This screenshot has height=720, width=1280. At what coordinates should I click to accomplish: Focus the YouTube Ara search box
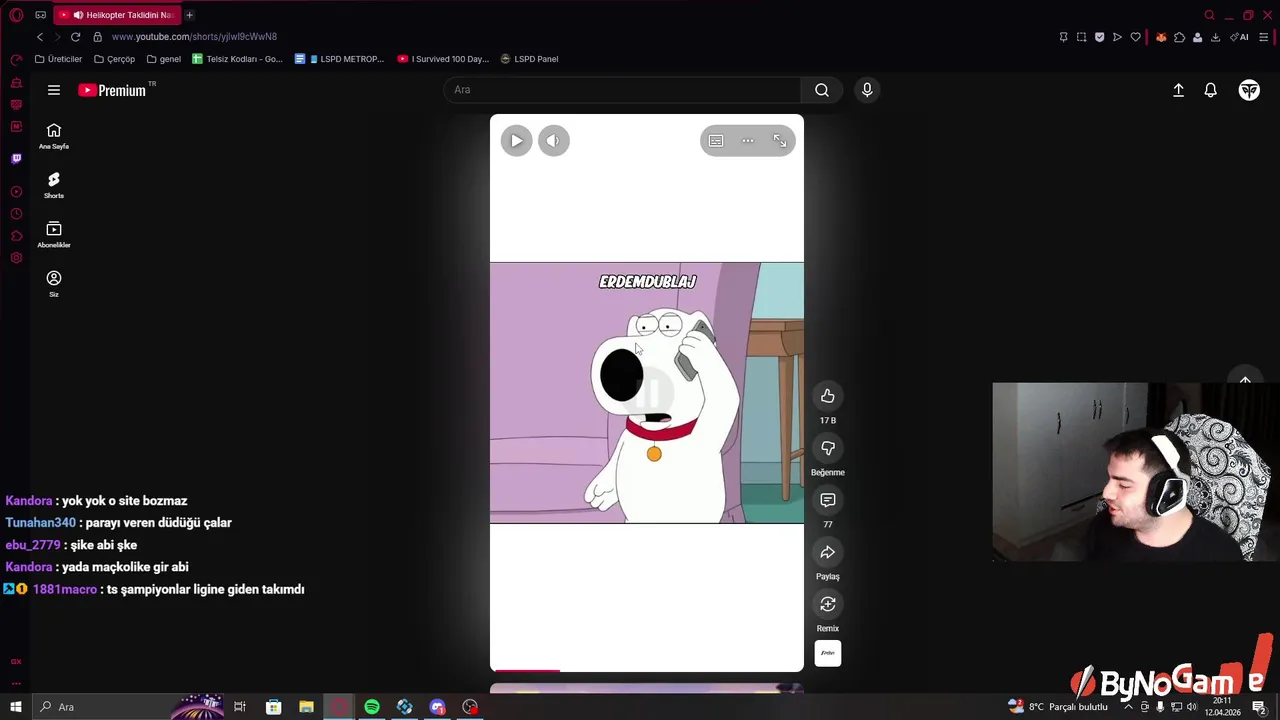(x=622, y=90)
